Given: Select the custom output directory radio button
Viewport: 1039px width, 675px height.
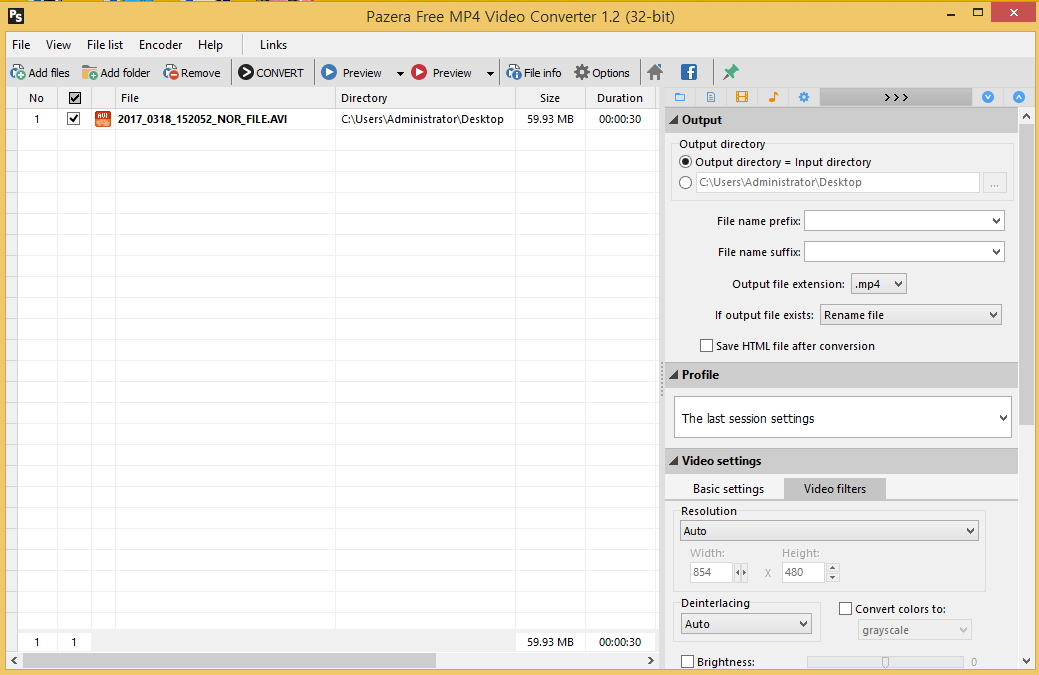Looking at the screenshot, I should pyautogui.click(x=685, y=183).
